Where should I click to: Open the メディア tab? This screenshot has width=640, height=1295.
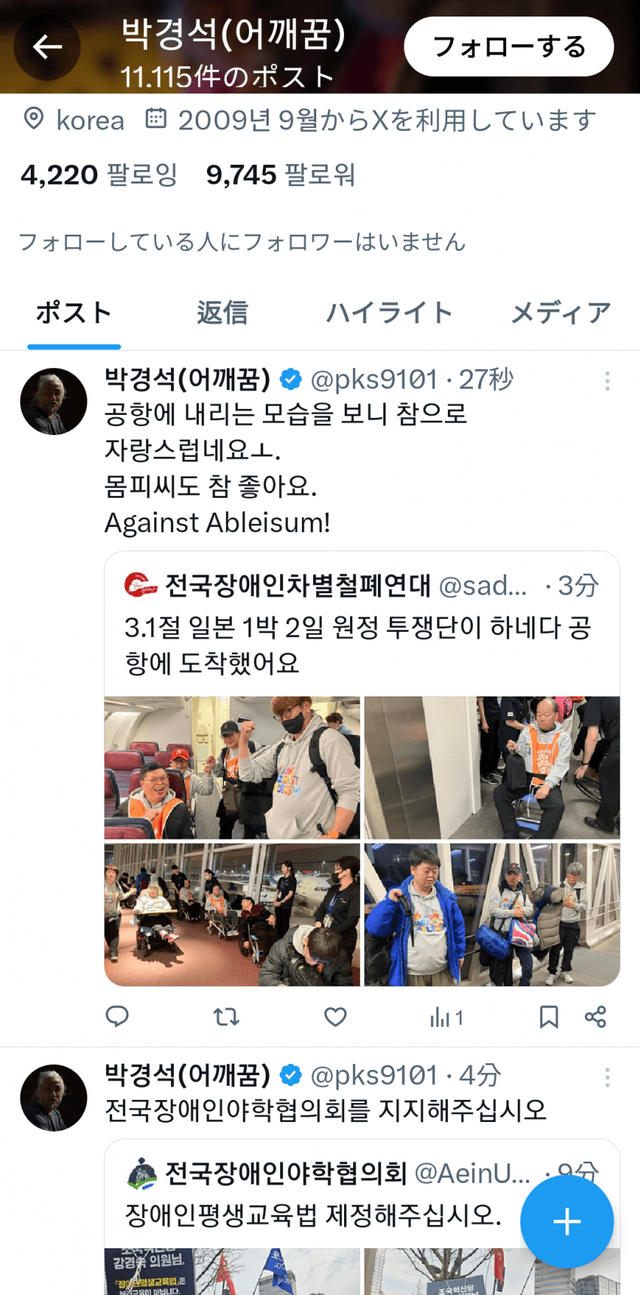[561, 312]
